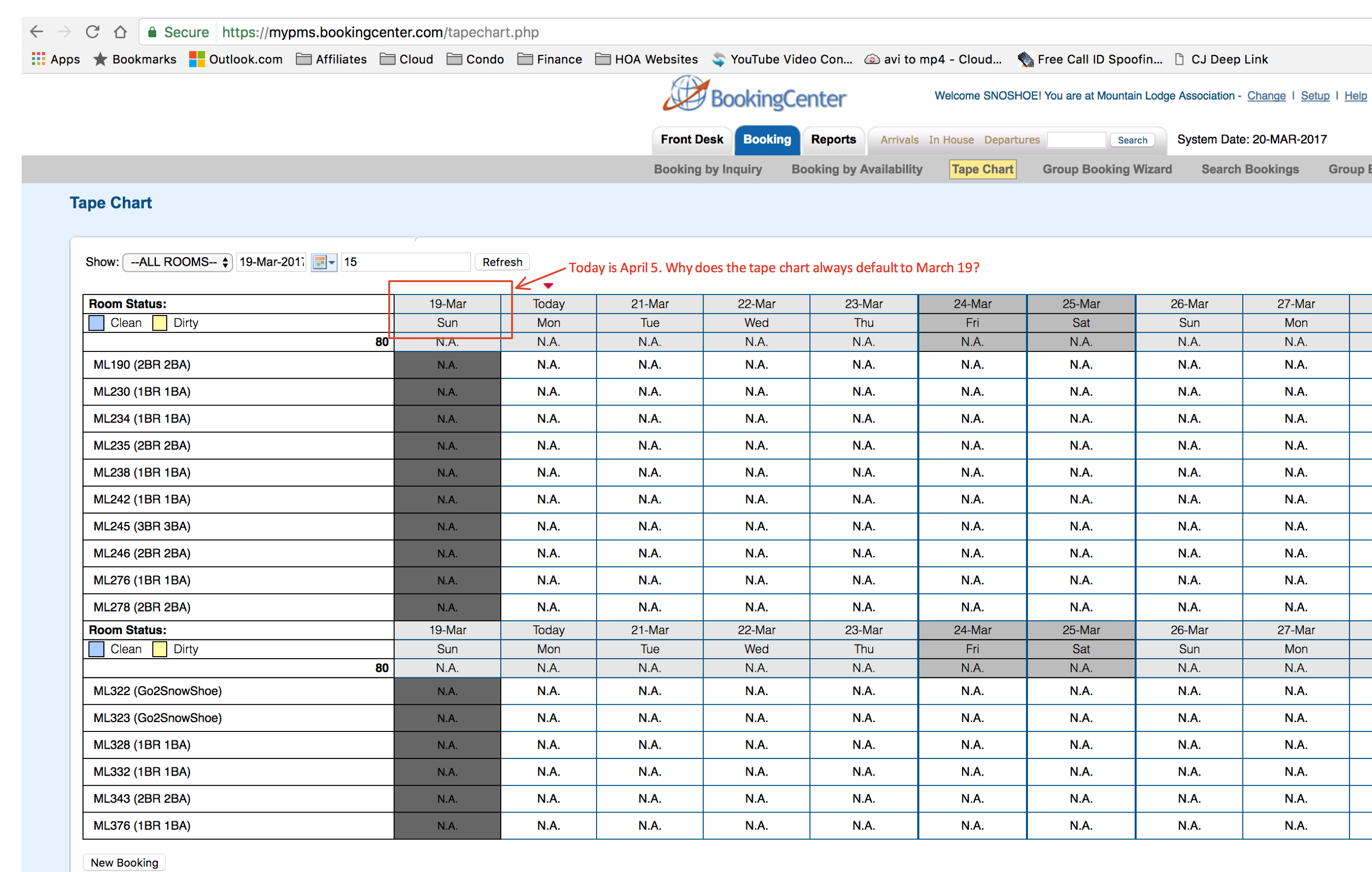Click the Today column header in top table

point(548,304)
